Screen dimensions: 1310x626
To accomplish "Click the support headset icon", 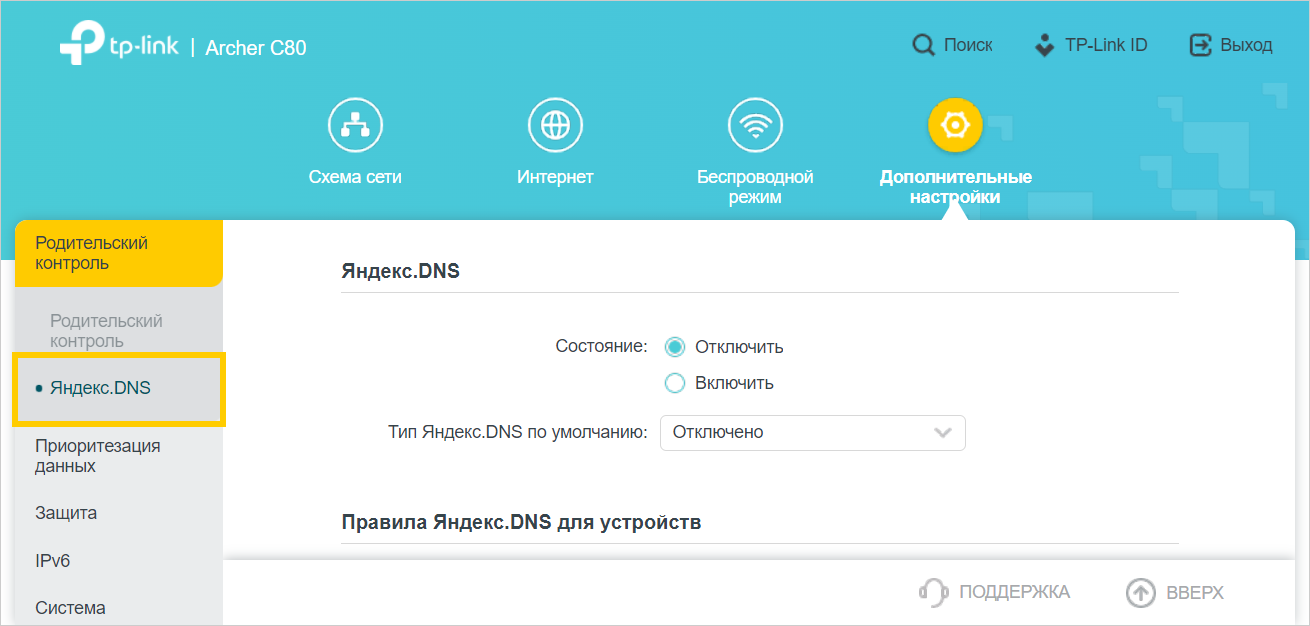I will coord(933,592).
